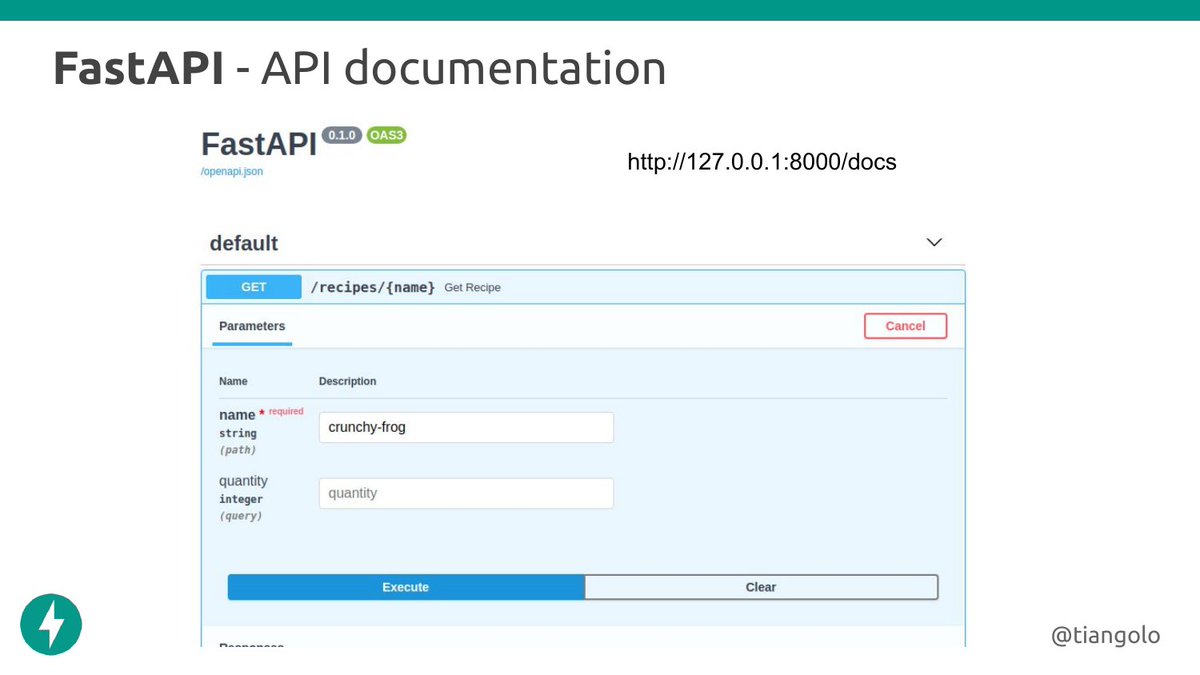This screenshot has height=675, width=1200.
Task: Click the Description column header
Action: coord(348,381)
